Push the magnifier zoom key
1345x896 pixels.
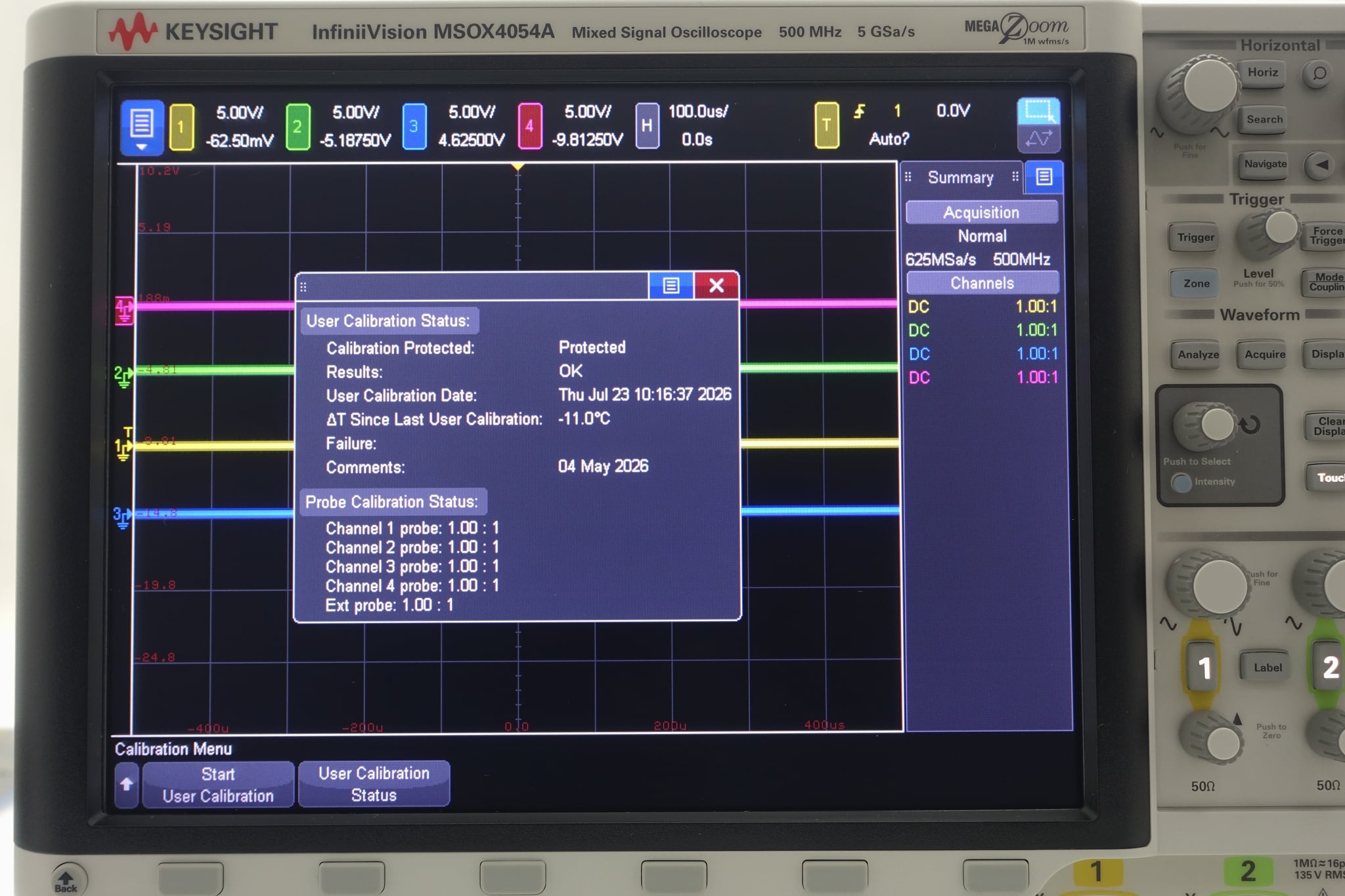[x=1319, y=74]
